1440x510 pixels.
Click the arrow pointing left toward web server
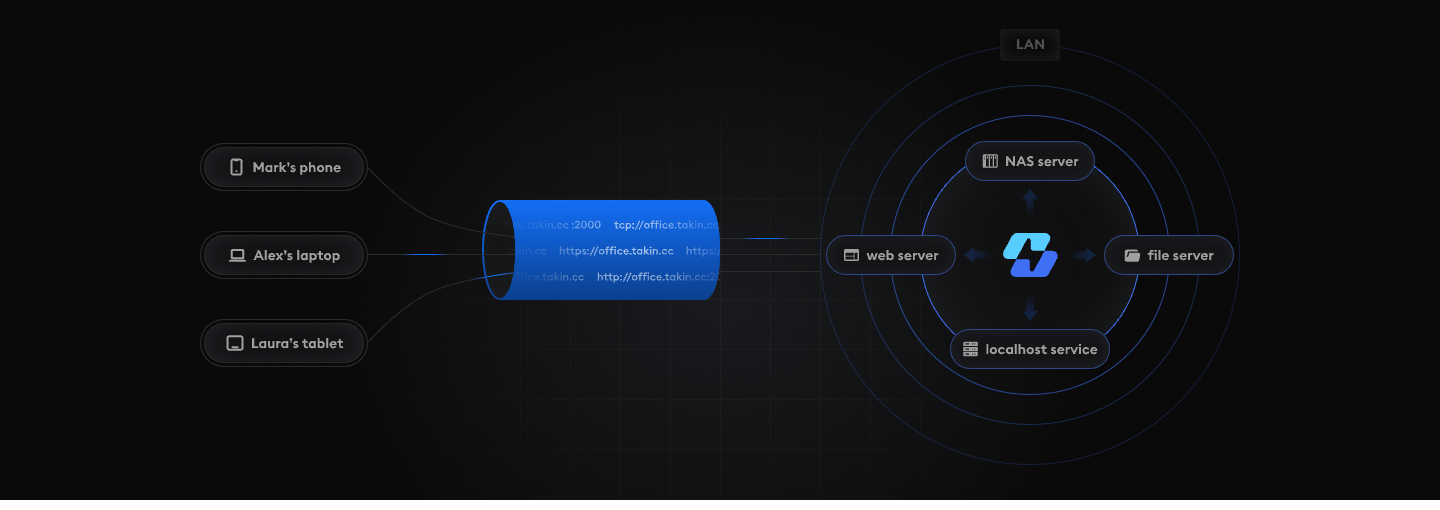975,255
